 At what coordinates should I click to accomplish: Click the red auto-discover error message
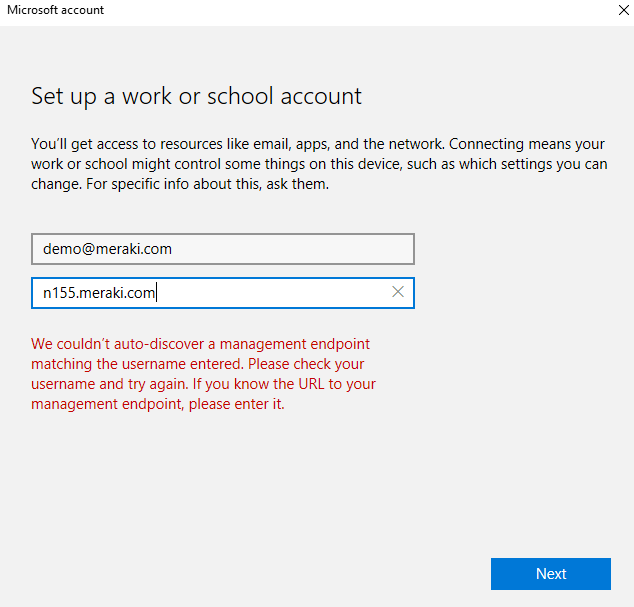tap(203, 374)
